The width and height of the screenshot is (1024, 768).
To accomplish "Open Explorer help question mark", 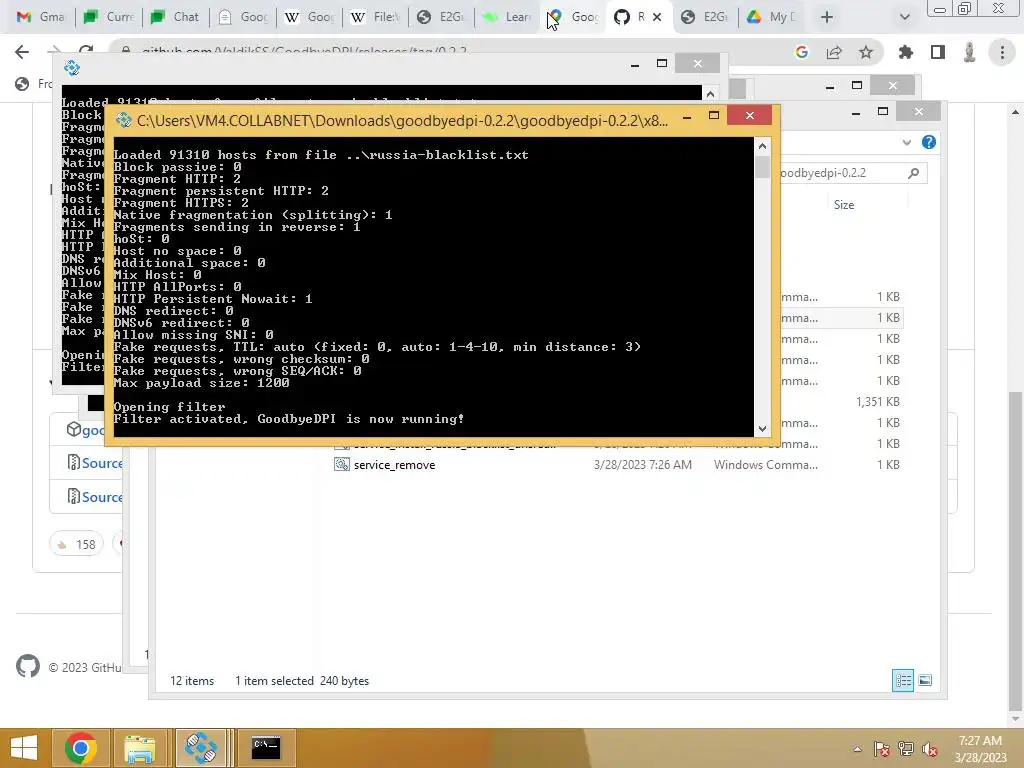I will coord(929,142).
